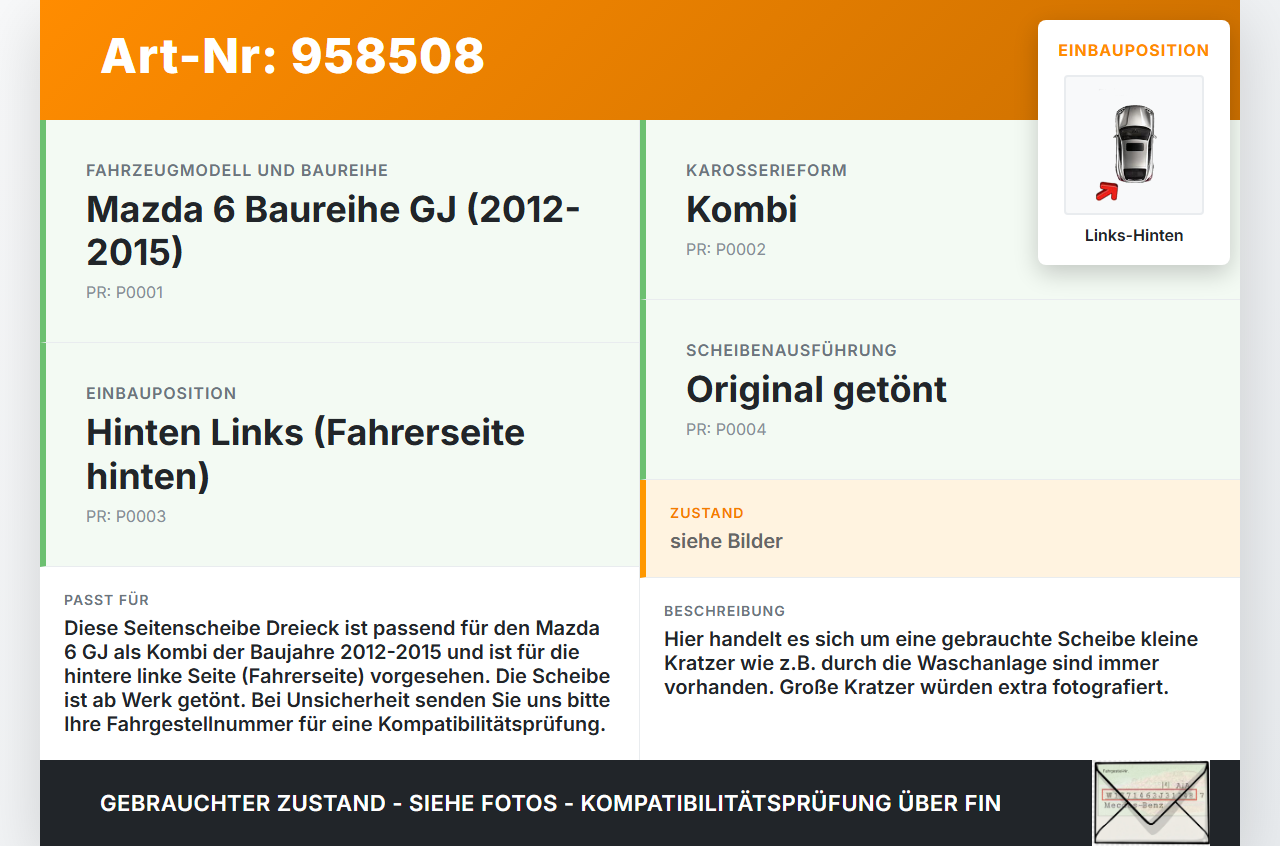Select the Links-Hinten label
Screen dimensions: 1280x846
coord(1133,235)
